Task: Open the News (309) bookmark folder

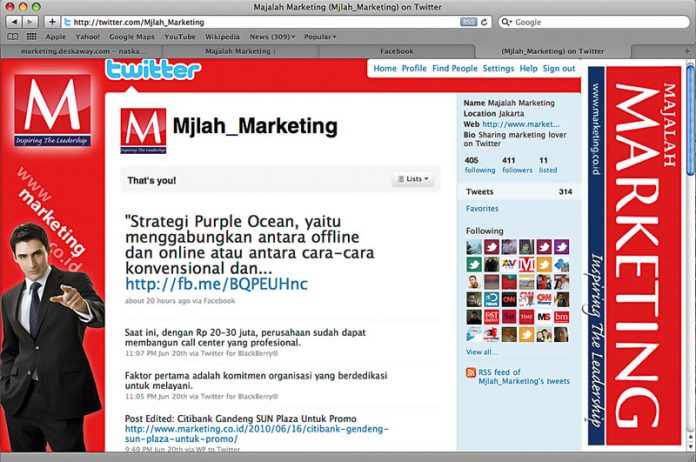Action: point(273,36)
